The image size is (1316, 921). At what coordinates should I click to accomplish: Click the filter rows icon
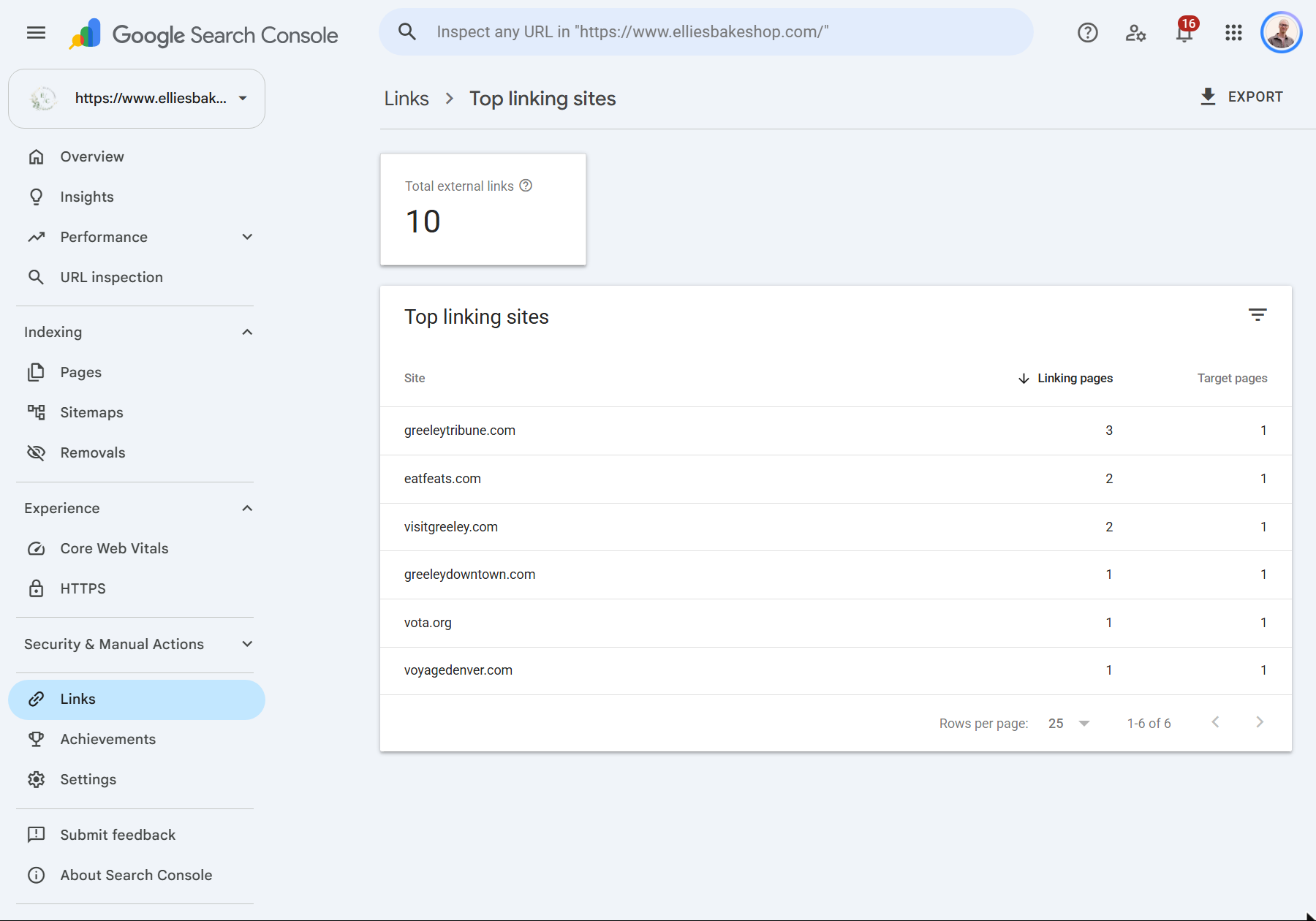pyautogui.click(x=1257, y=315)
